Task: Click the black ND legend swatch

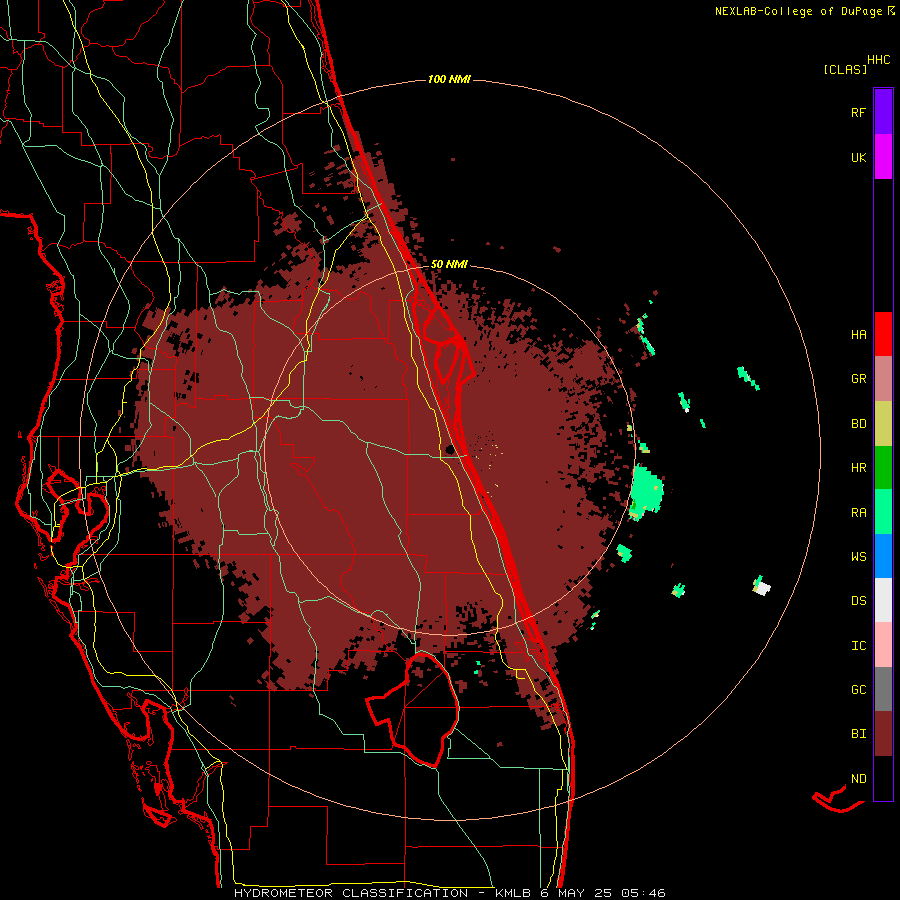Action: pos(883,778)
